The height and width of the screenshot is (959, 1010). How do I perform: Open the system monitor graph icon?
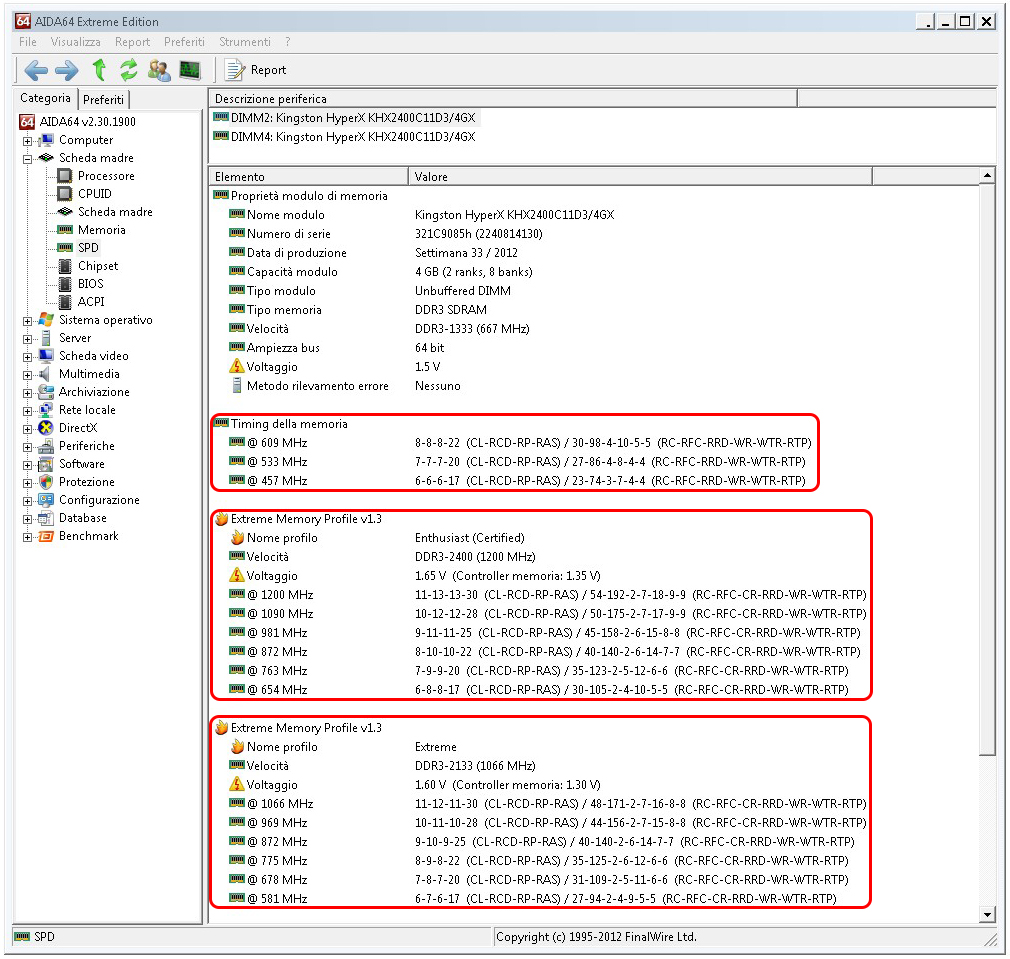point(190,70)
